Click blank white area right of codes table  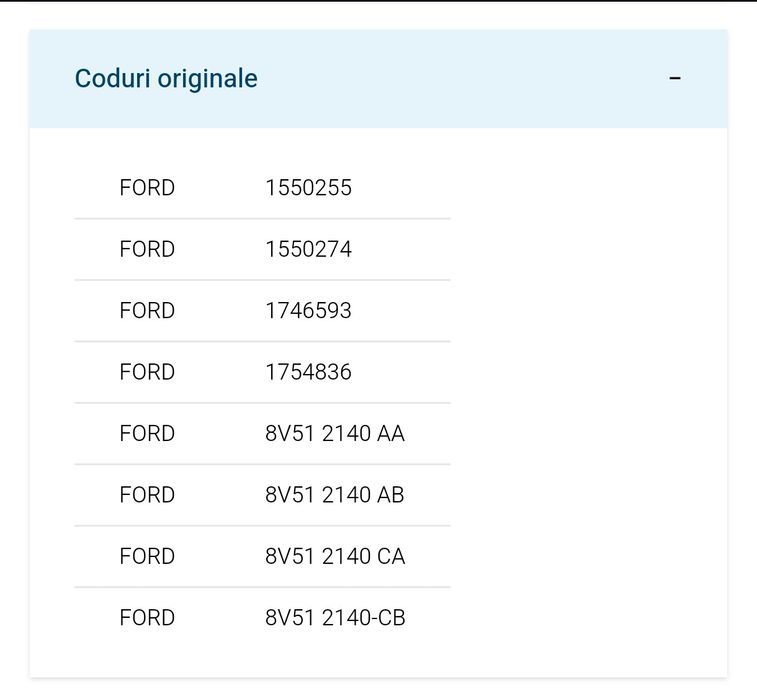[x=590, y=400]
